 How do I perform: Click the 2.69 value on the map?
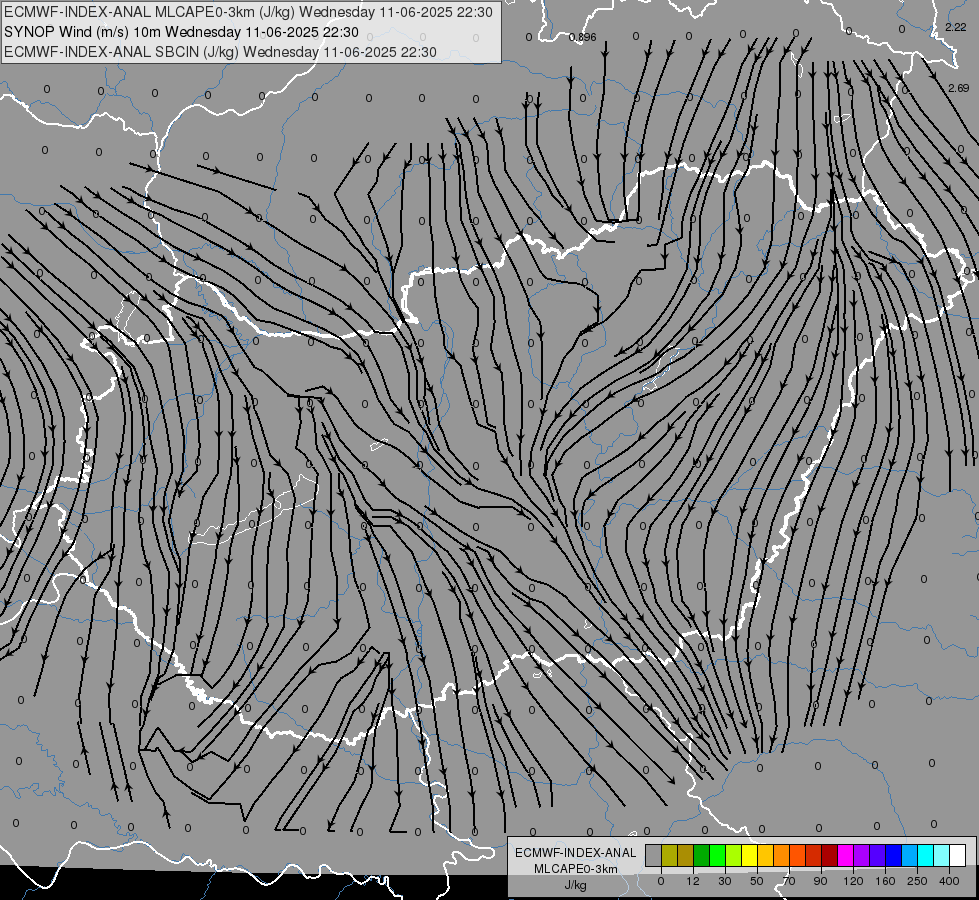958,88
